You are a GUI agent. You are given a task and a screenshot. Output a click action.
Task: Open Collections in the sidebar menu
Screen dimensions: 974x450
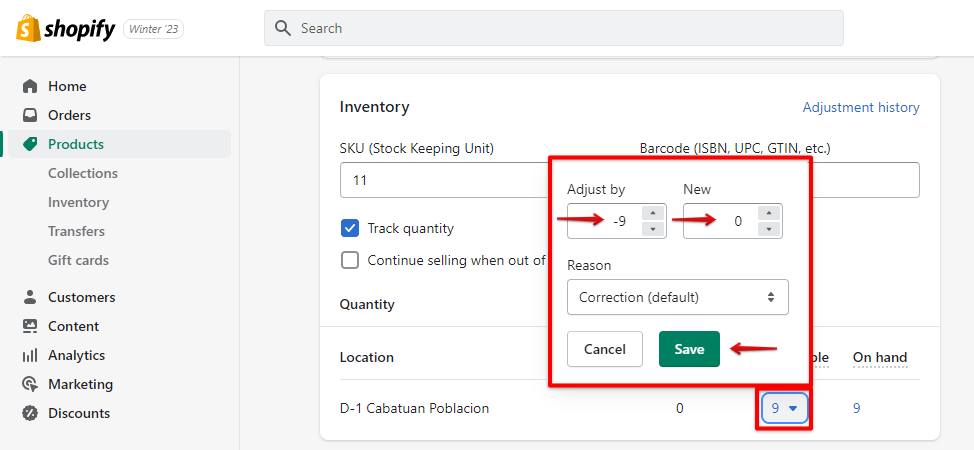[x=83, y=173]
